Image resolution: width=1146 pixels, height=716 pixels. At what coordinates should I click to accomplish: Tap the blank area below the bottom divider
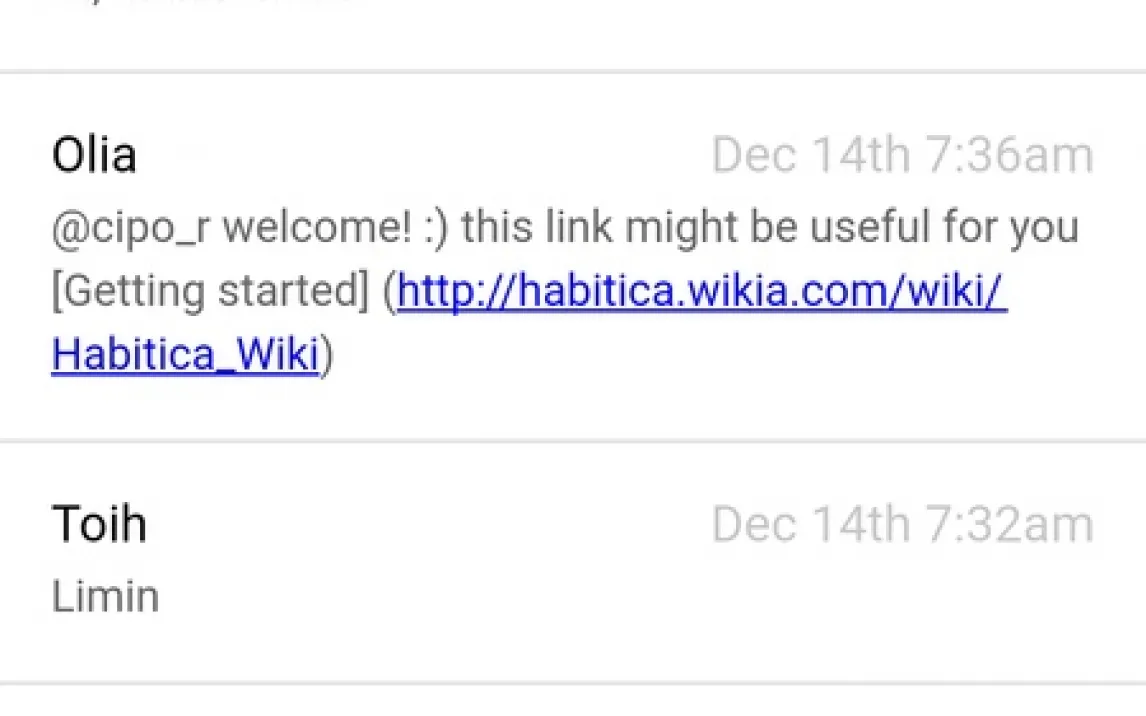[x=573, y=703]
